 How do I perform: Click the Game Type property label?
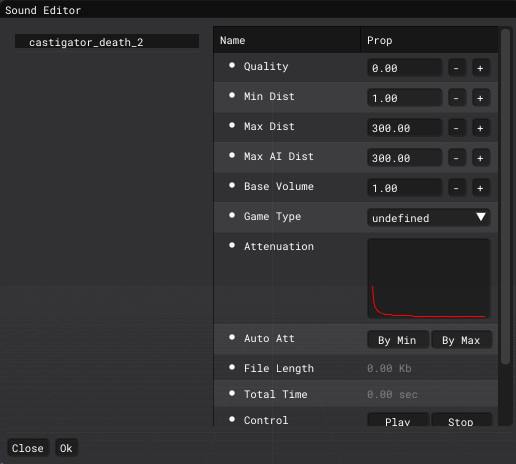(x=272, y=216)
